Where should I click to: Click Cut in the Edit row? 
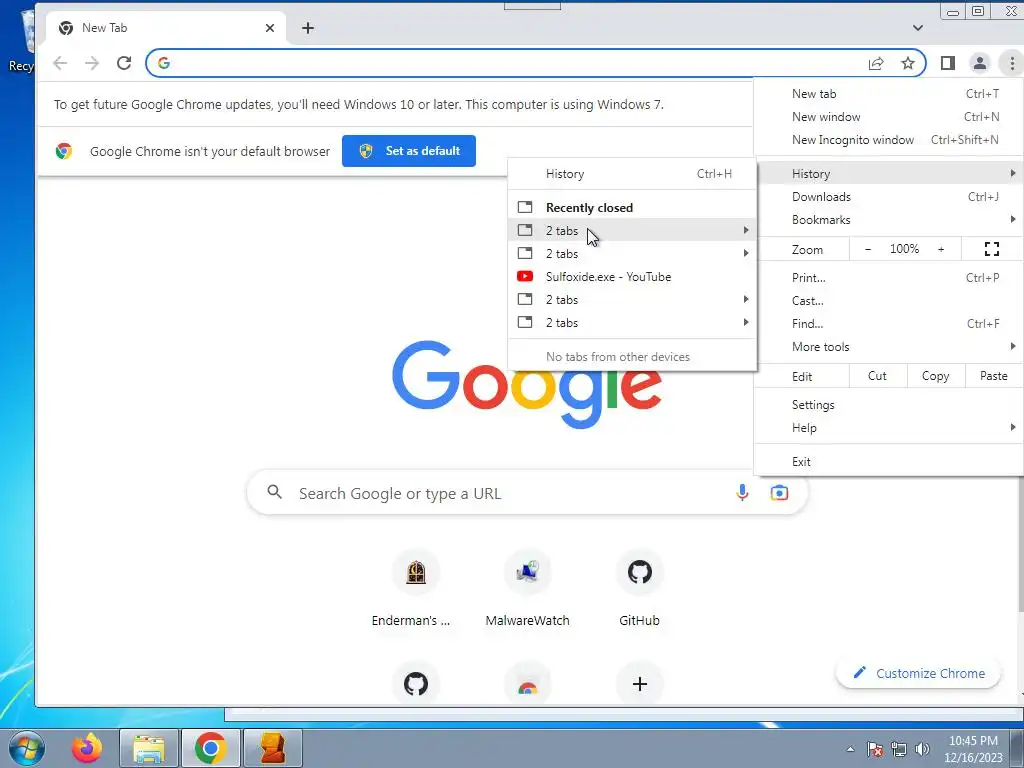(877, 376)
